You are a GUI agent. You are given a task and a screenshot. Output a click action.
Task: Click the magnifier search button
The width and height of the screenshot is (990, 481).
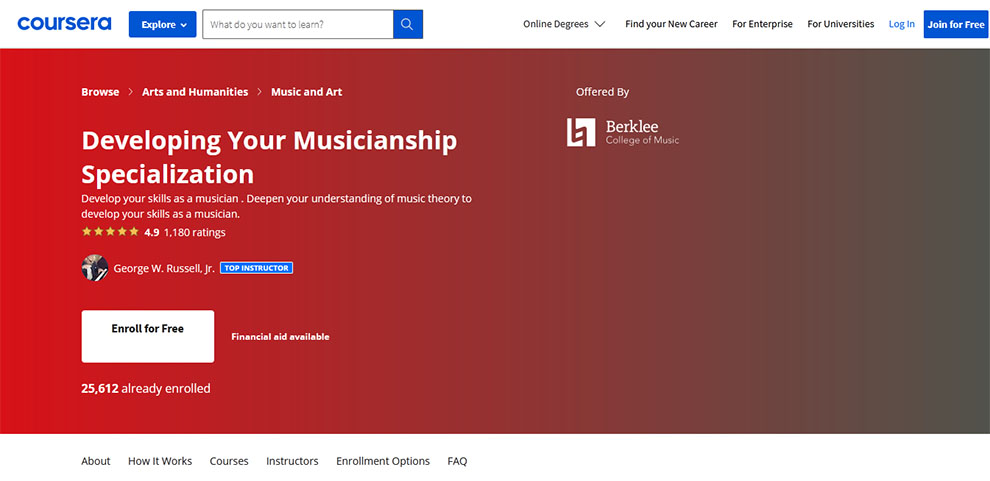[407, 24]
